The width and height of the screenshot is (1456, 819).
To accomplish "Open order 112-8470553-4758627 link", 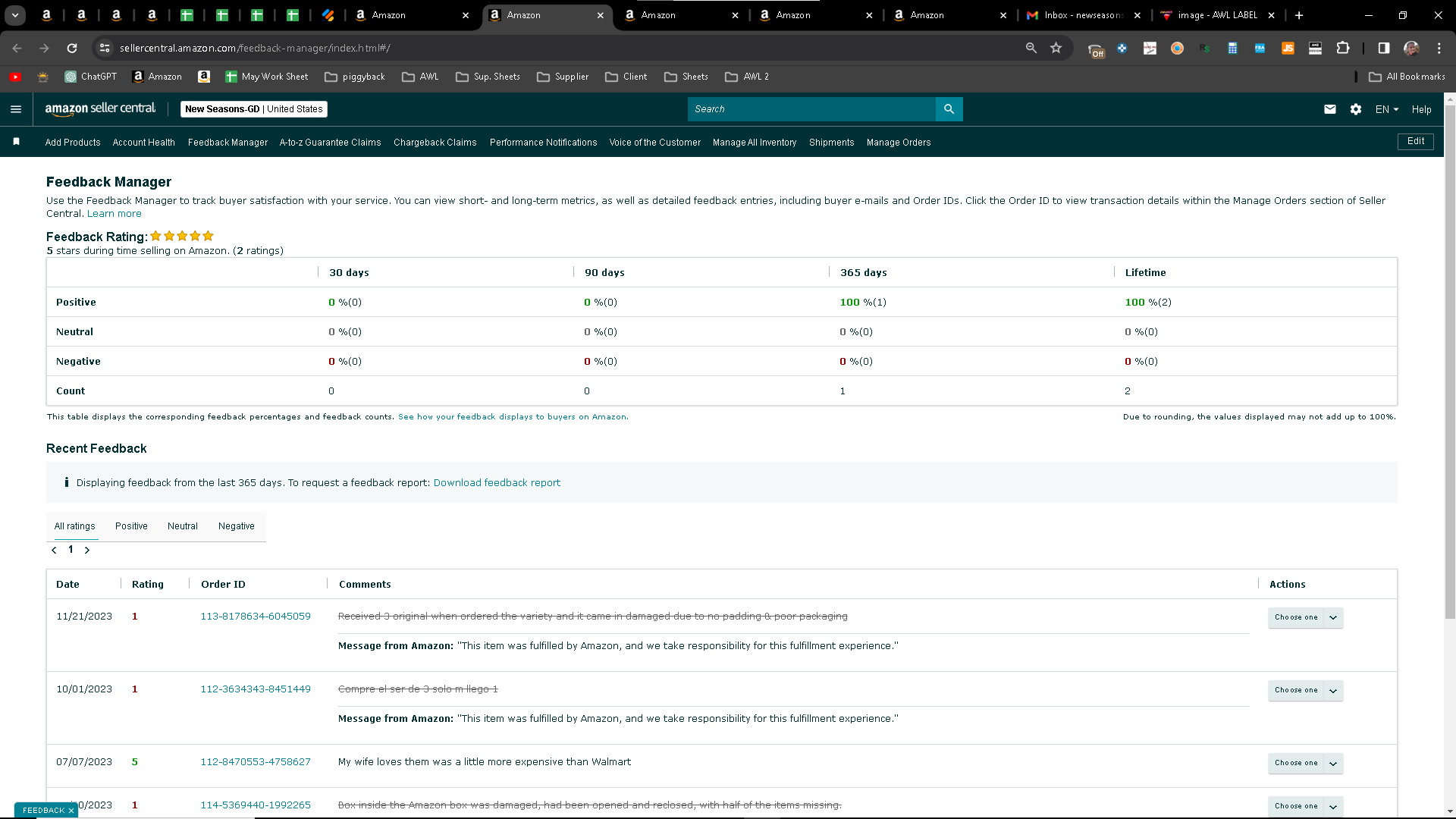I will click(x=256, y=762).
